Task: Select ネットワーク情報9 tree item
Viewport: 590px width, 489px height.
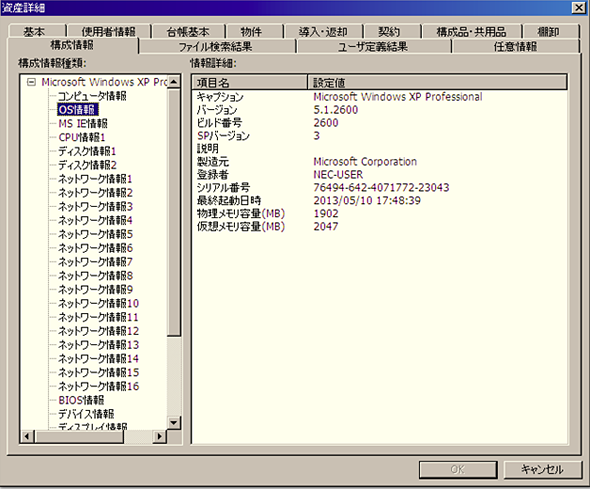Action: point(95,289)
